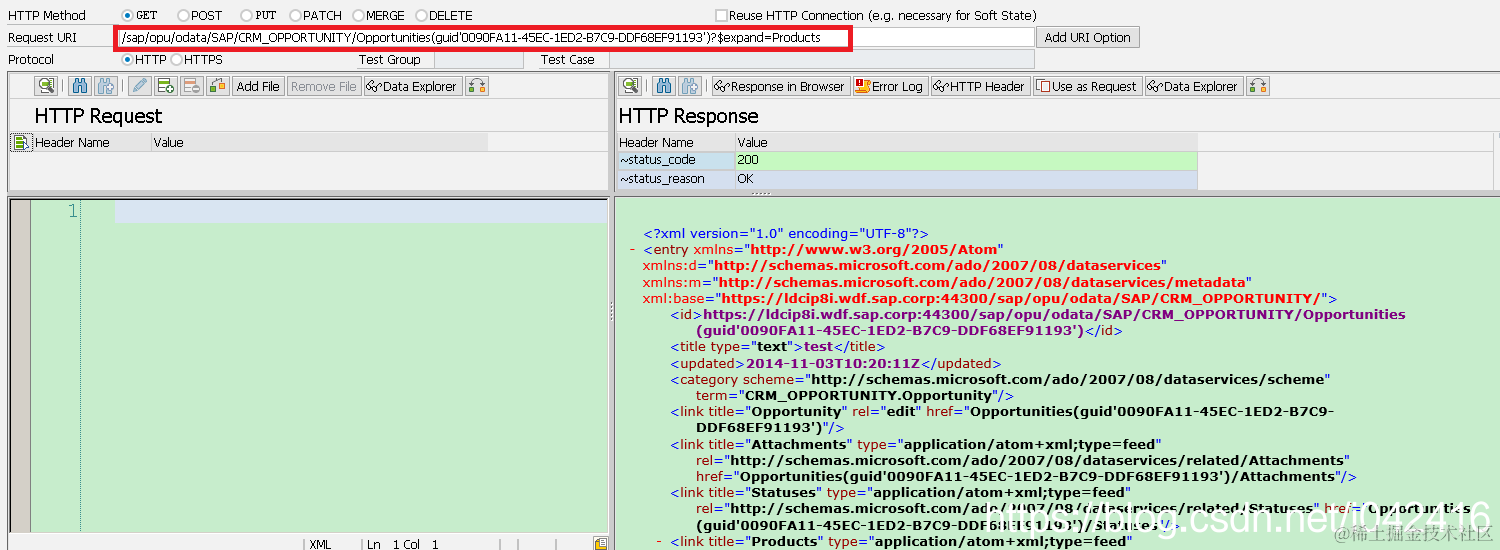Click the xml version declaration line

tap(786, 234)
